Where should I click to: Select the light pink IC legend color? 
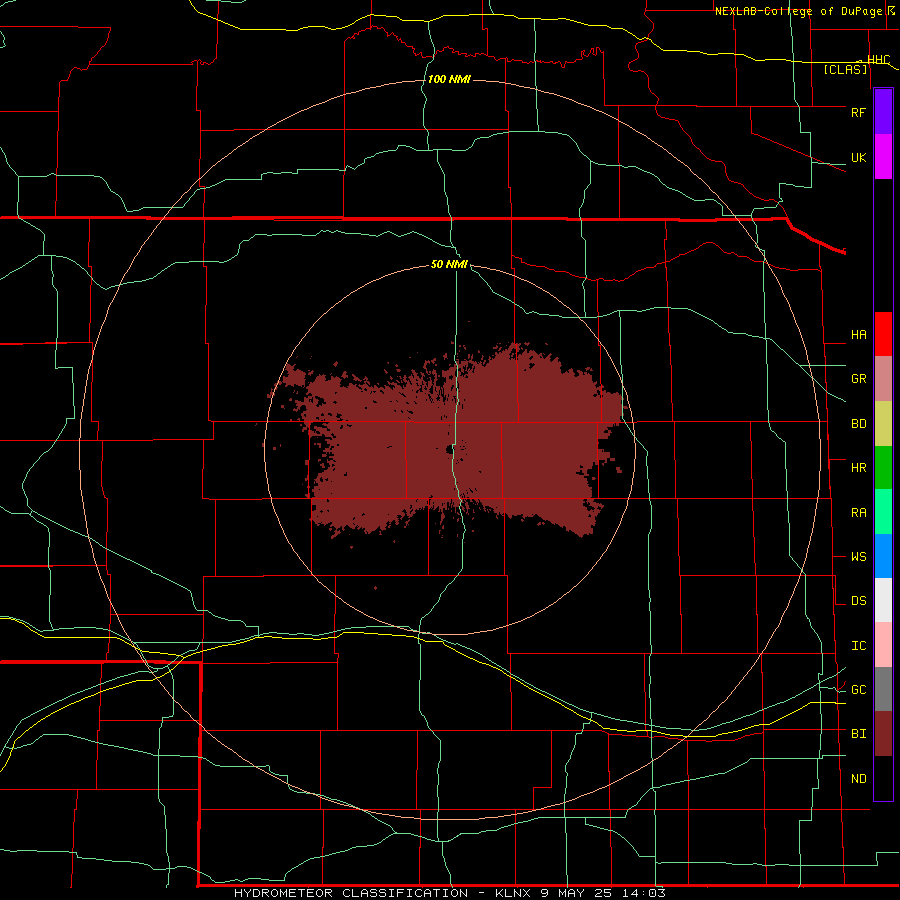[883, 645]
